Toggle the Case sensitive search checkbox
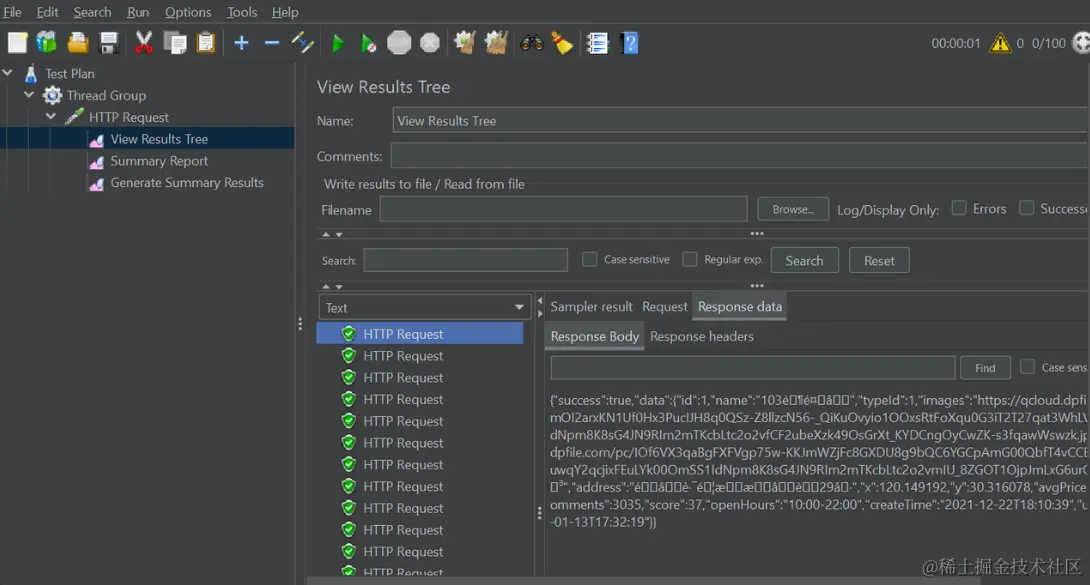The image size is (1090, 585). click(589, 259)
